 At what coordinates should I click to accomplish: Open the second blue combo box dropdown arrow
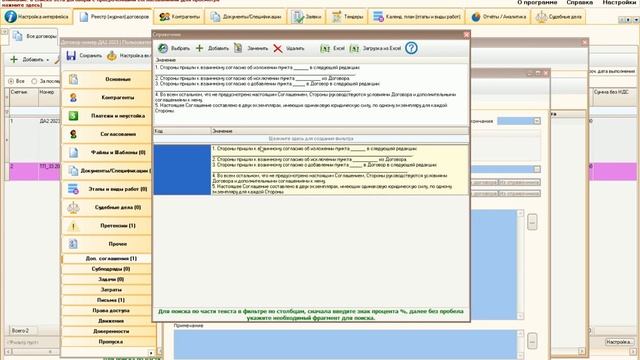click(x=537, y=169)
